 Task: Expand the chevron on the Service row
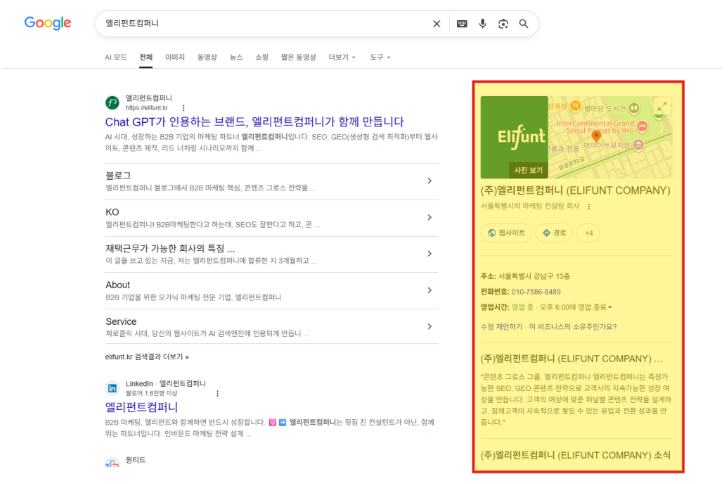tap(429, 327)
